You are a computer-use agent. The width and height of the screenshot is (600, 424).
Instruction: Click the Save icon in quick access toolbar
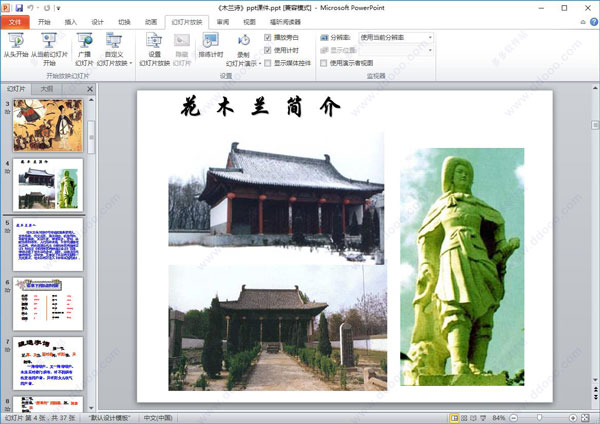[19, 8]
